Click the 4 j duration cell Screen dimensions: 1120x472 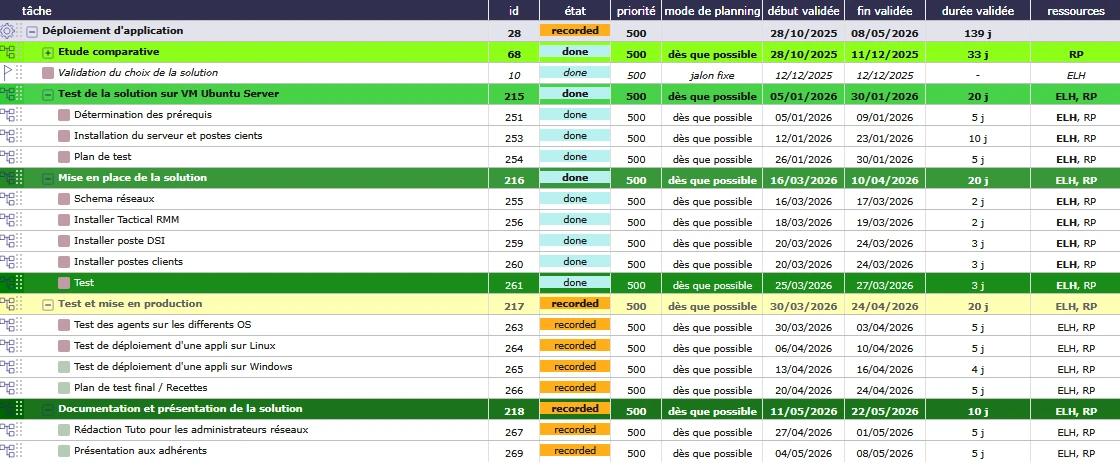[977, 369]
